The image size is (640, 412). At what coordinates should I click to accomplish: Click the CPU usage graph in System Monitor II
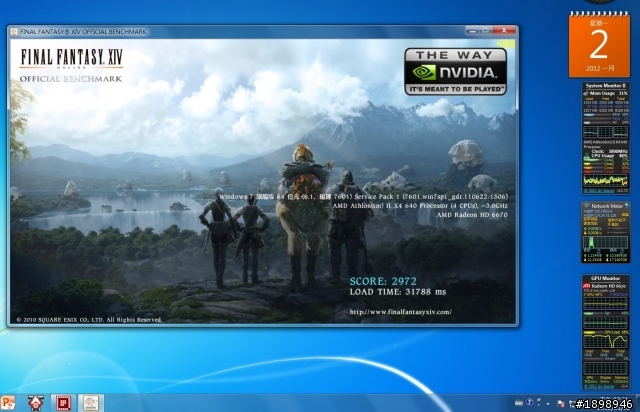tap(605, 180)
